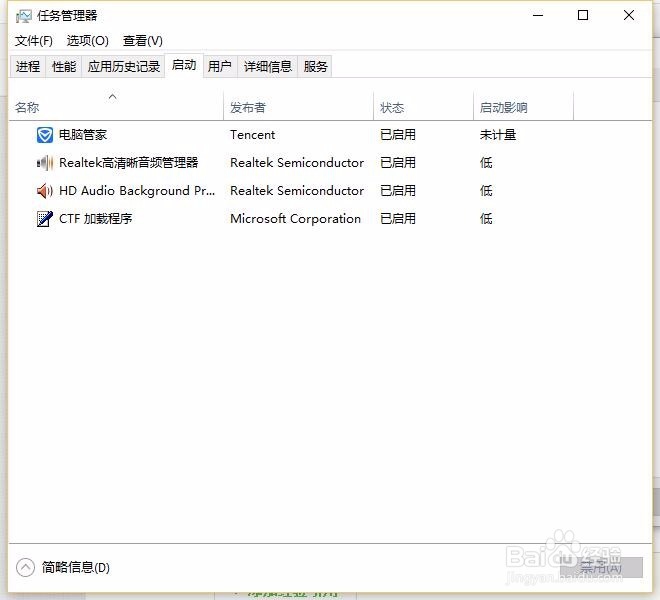The image size is (660, 600).
Task: Click the 简略信息(D) link text
Action: (76, 568)
